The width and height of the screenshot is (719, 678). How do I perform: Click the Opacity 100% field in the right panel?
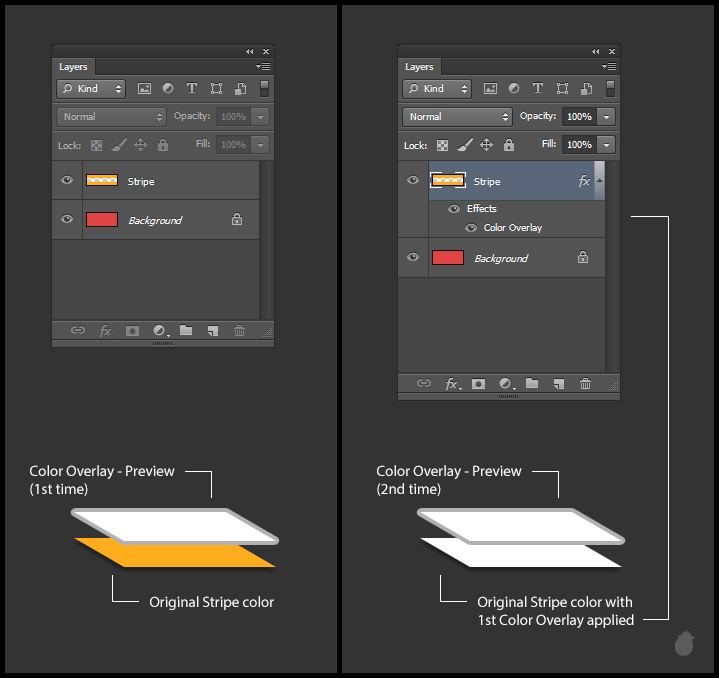pos(579,117)
